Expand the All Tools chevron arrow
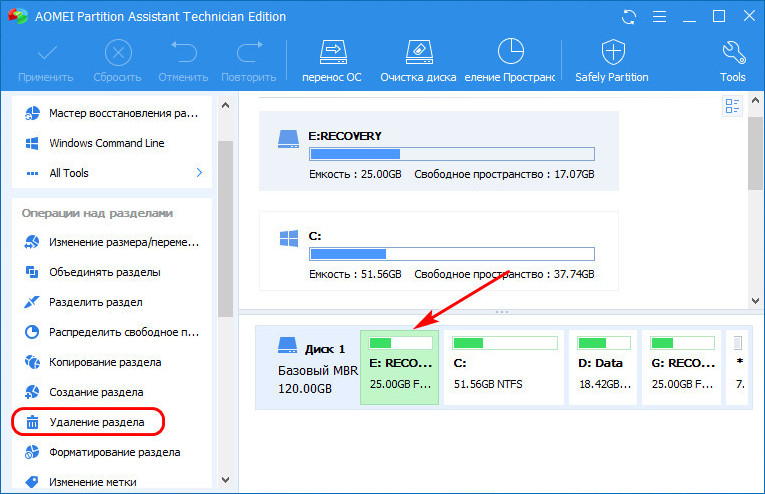The width and height of the screenshot is (765, 494). (x=199, y=173)
